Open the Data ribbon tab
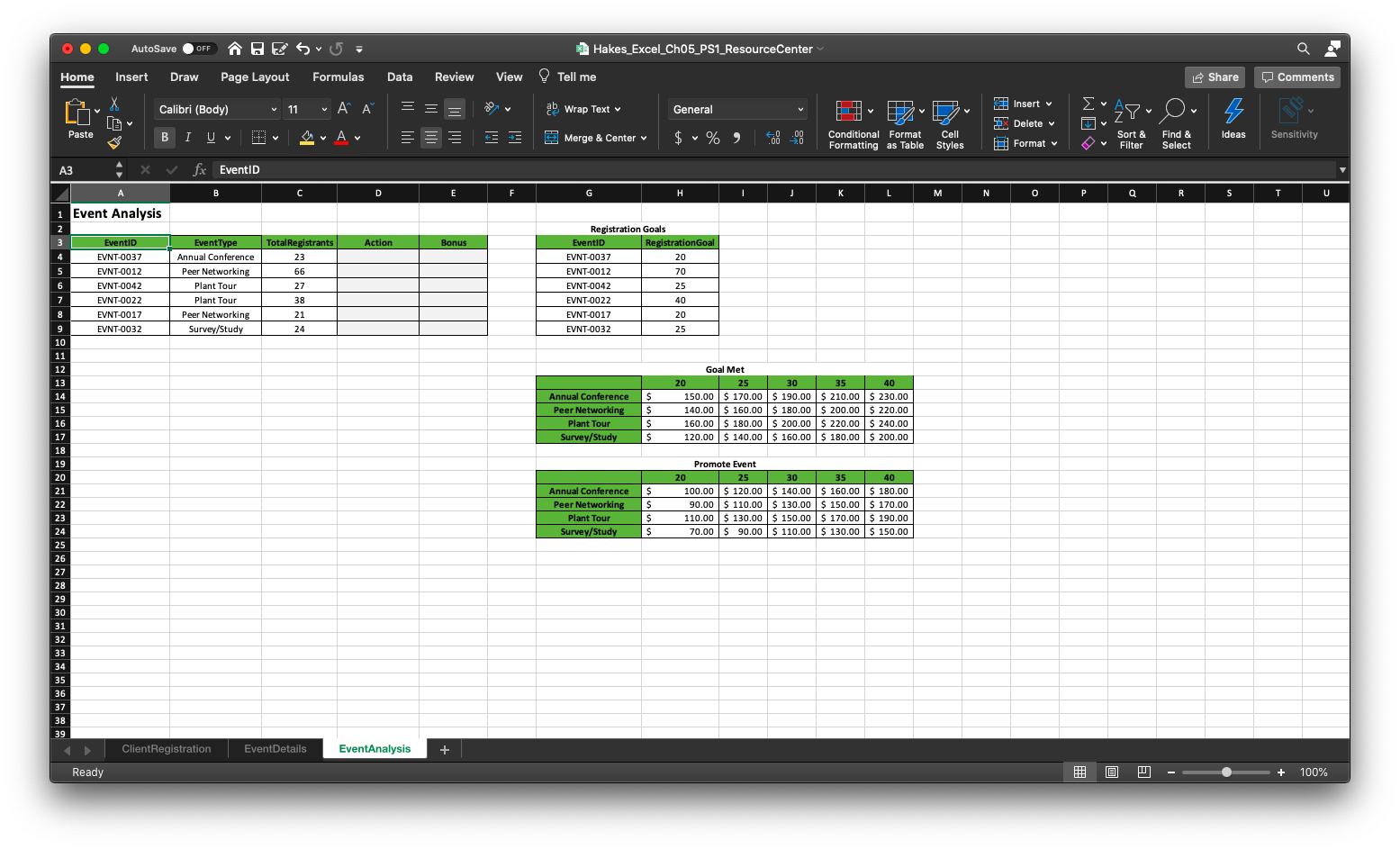This screenshot has height=849, width=1400. tap(400, 77)
